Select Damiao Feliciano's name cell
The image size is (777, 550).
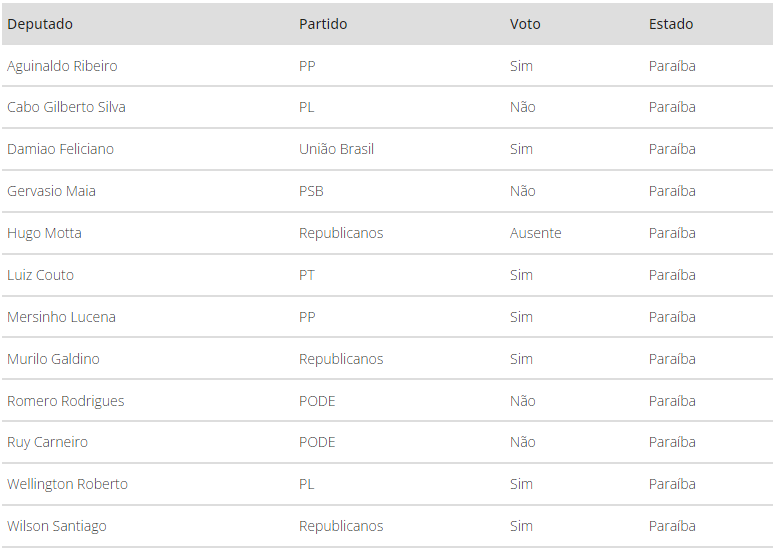pos(60,149)
